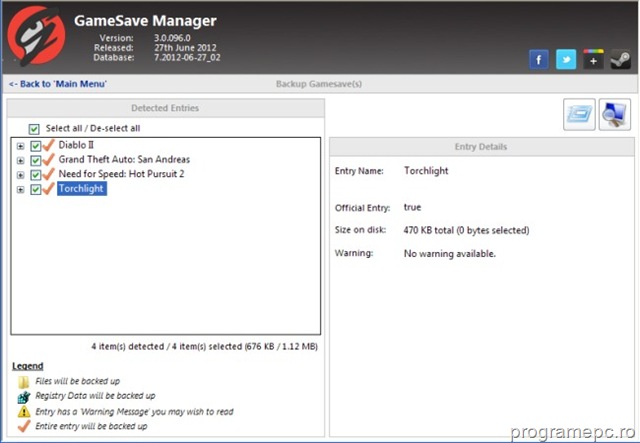640x443 pixels.
Task: Click the 'Select all / De-select all' label
Action: [93, 128]
